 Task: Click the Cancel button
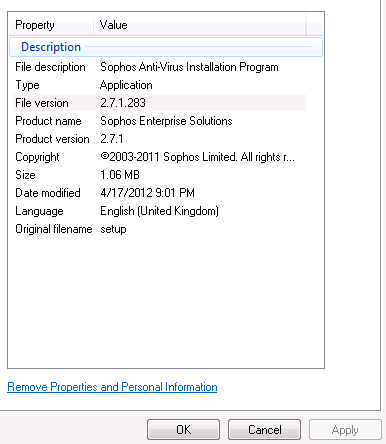[264, 429]
